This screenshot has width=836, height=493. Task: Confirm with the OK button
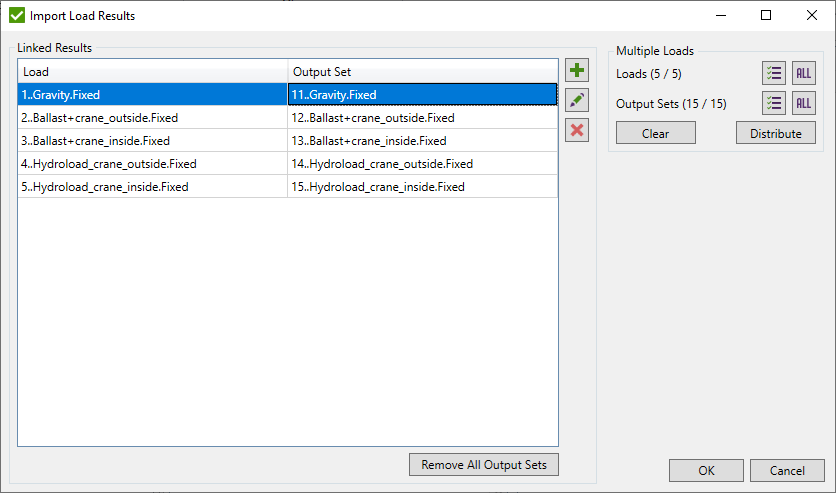click(x=706, y=471)
